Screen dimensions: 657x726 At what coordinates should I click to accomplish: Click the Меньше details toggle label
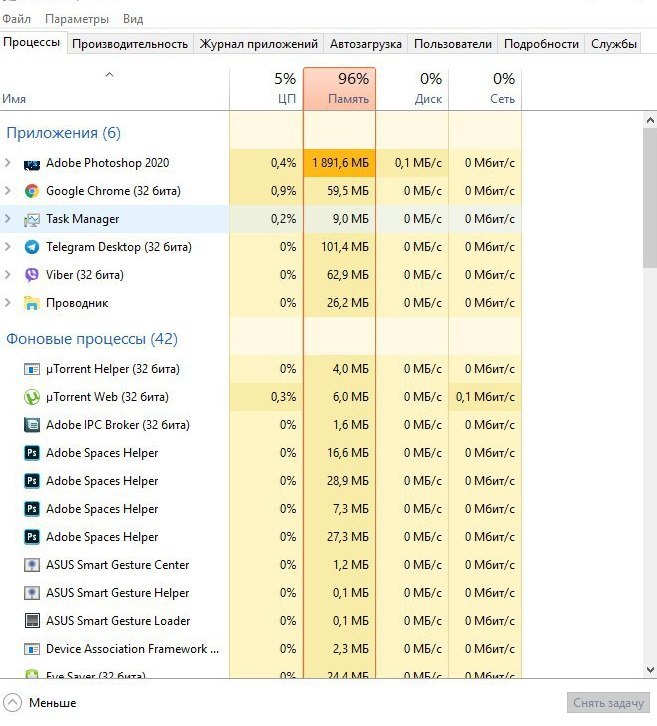[x=52, y=703]
